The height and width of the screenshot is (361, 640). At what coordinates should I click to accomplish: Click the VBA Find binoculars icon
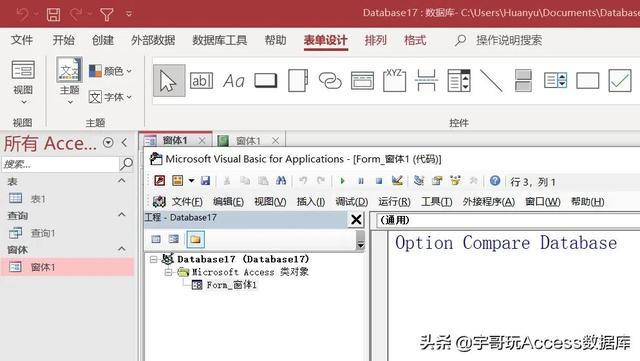(281, 180)
